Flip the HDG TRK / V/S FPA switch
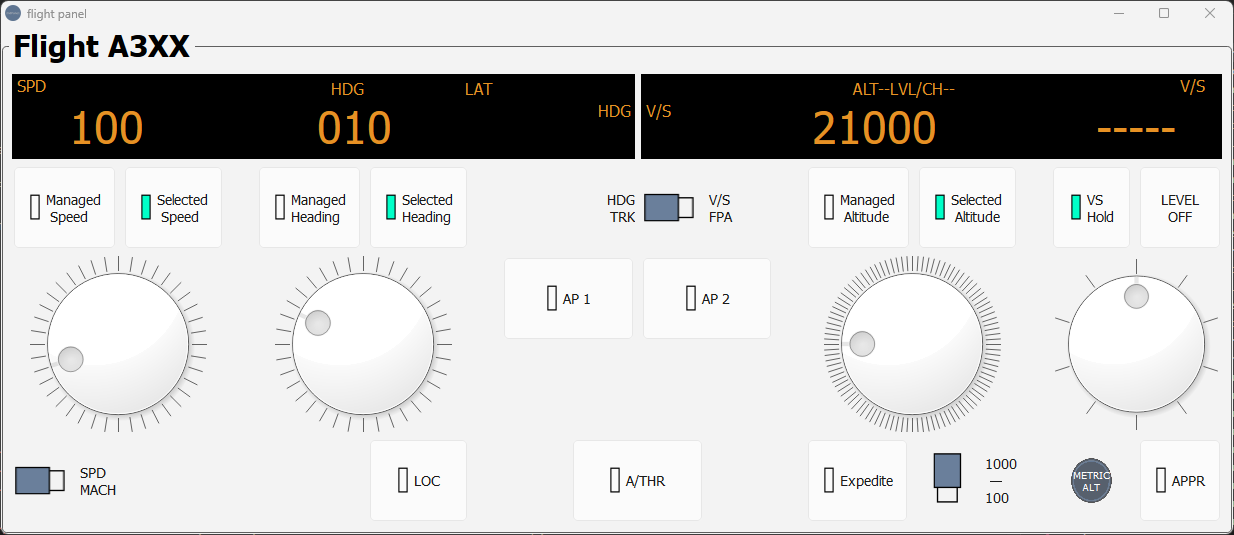 [668, 207]
